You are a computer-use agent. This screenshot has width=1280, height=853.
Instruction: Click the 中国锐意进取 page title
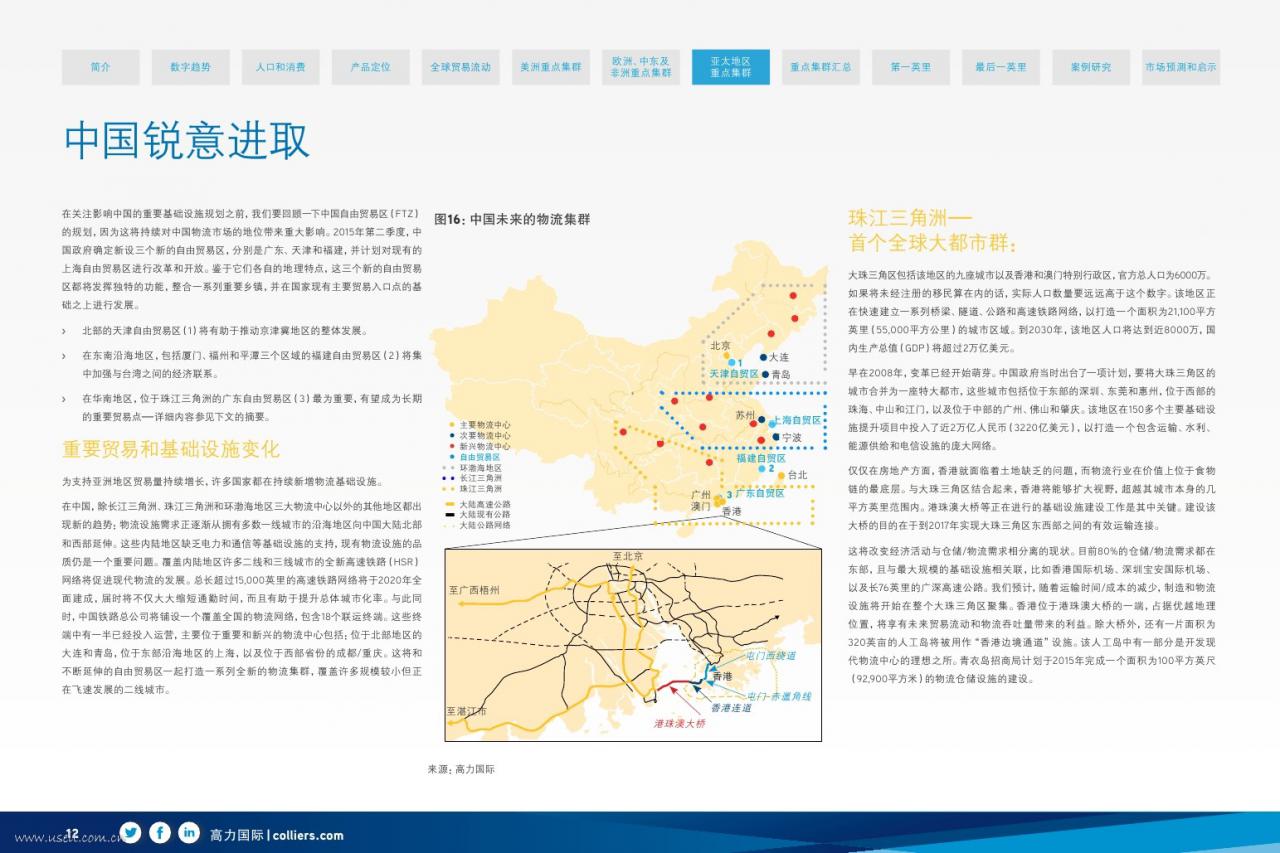point(187,141)
